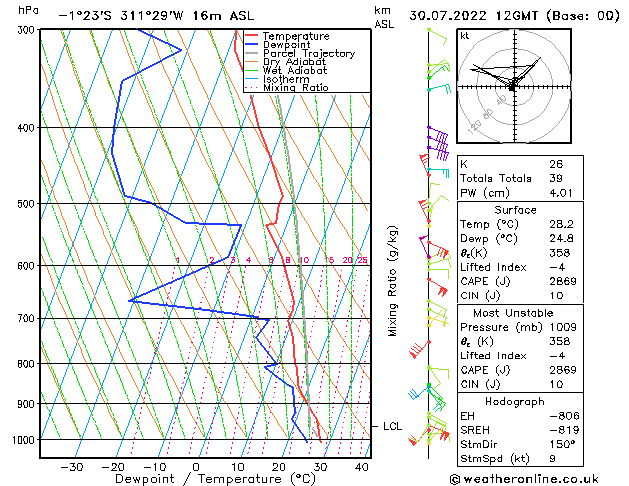Image resolution: width=629 pixels, height=486 pixels.
Task: Click the Most Unstable section header
Action: [513, 313]
